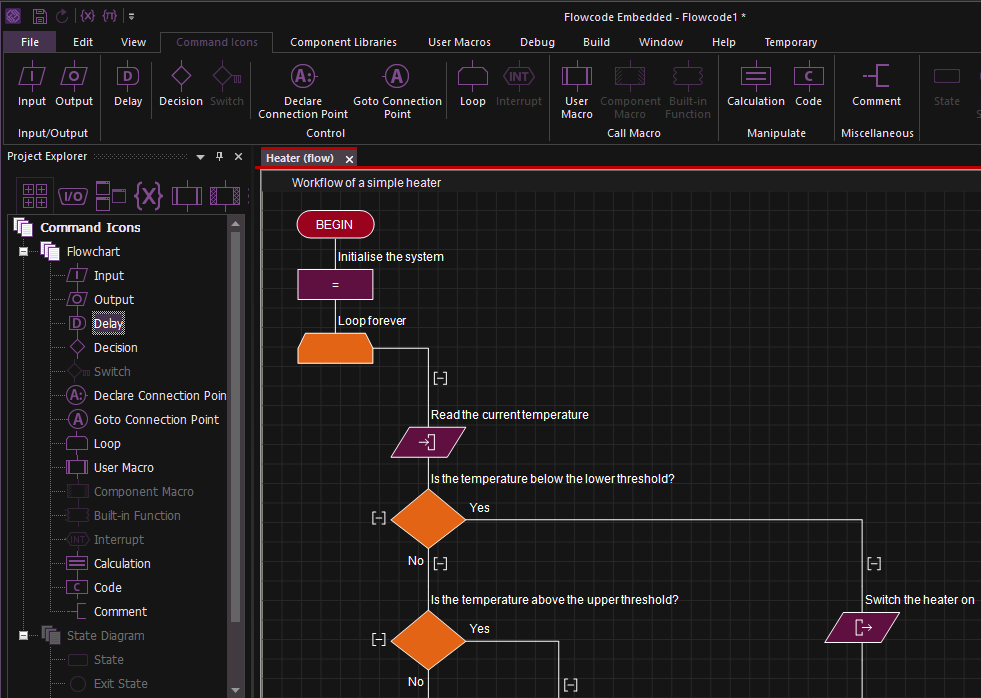The width and height of the screenshot is (981, 698).
Task: Switch to the Component Libraries ribbon tab
Action: [343, 42]
